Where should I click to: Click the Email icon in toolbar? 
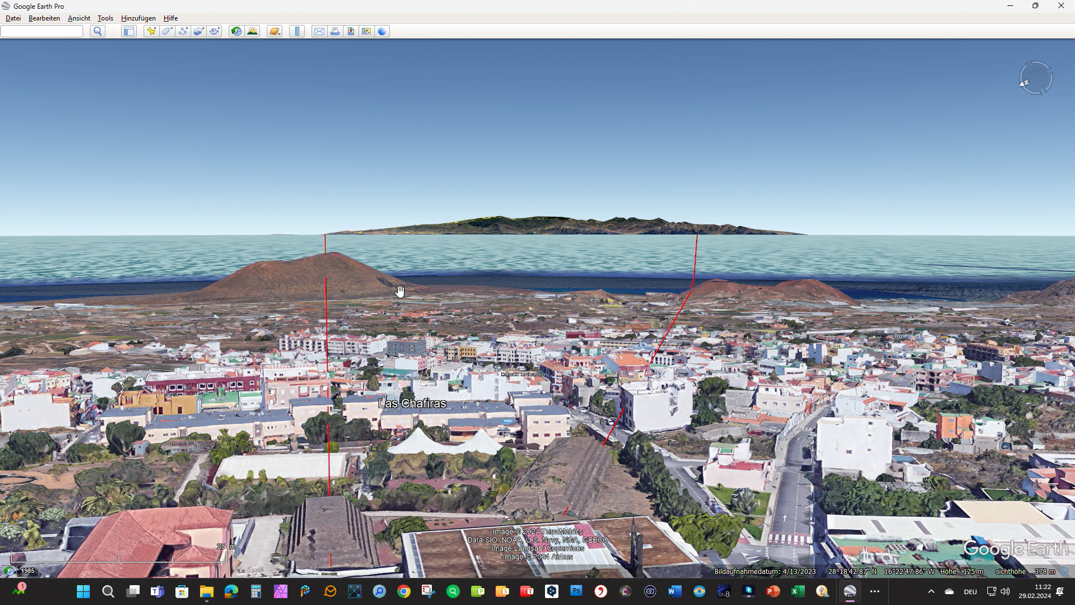[319, 32]
